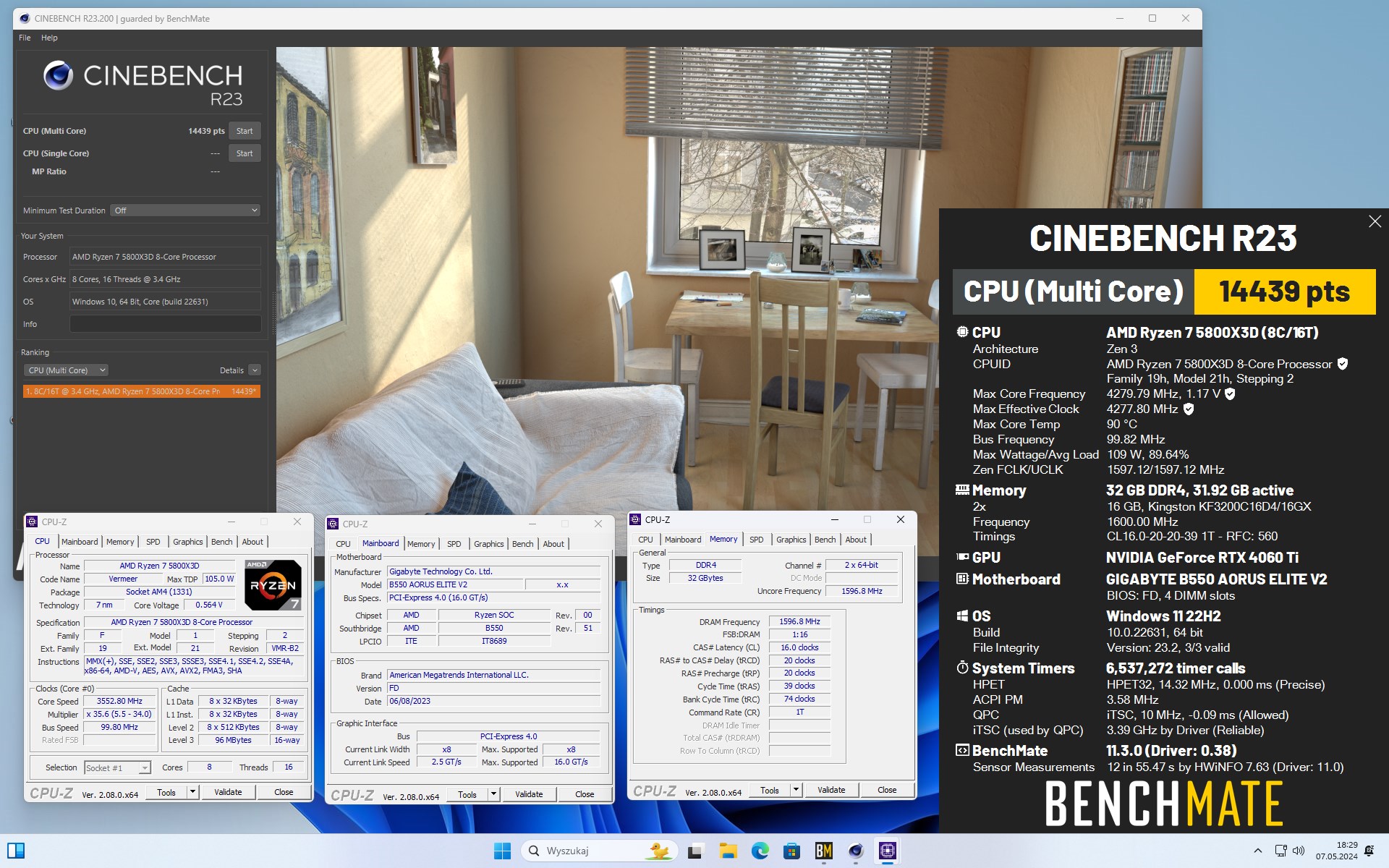Click the duck icon in the search box

[x=658, y=851]
